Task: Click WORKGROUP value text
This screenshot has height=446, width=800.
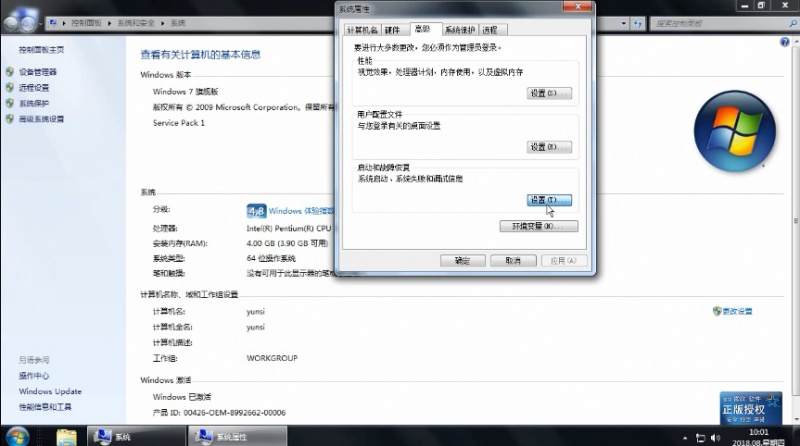Action: 272,358
